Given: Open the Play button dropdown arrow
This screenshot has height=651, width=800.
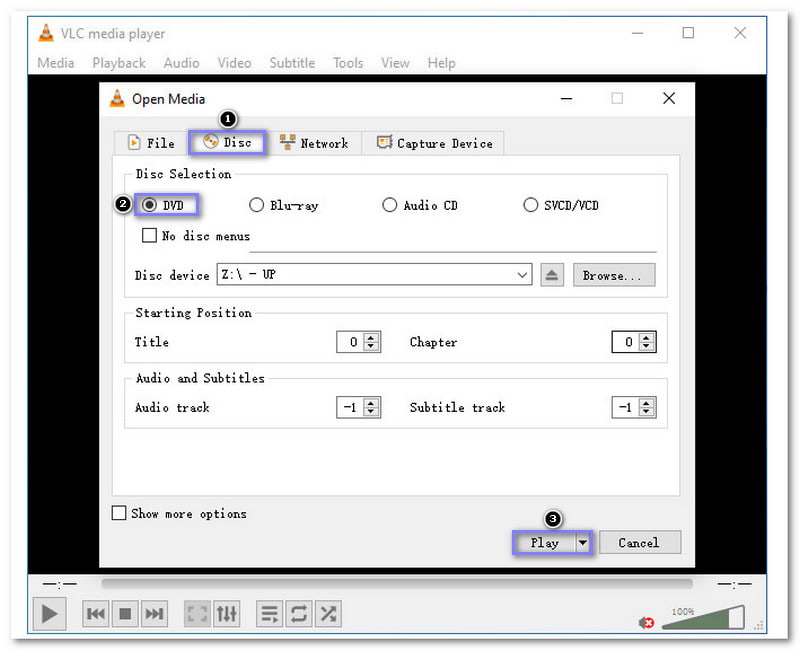Looking at the screenshot, I should point(583,543).
